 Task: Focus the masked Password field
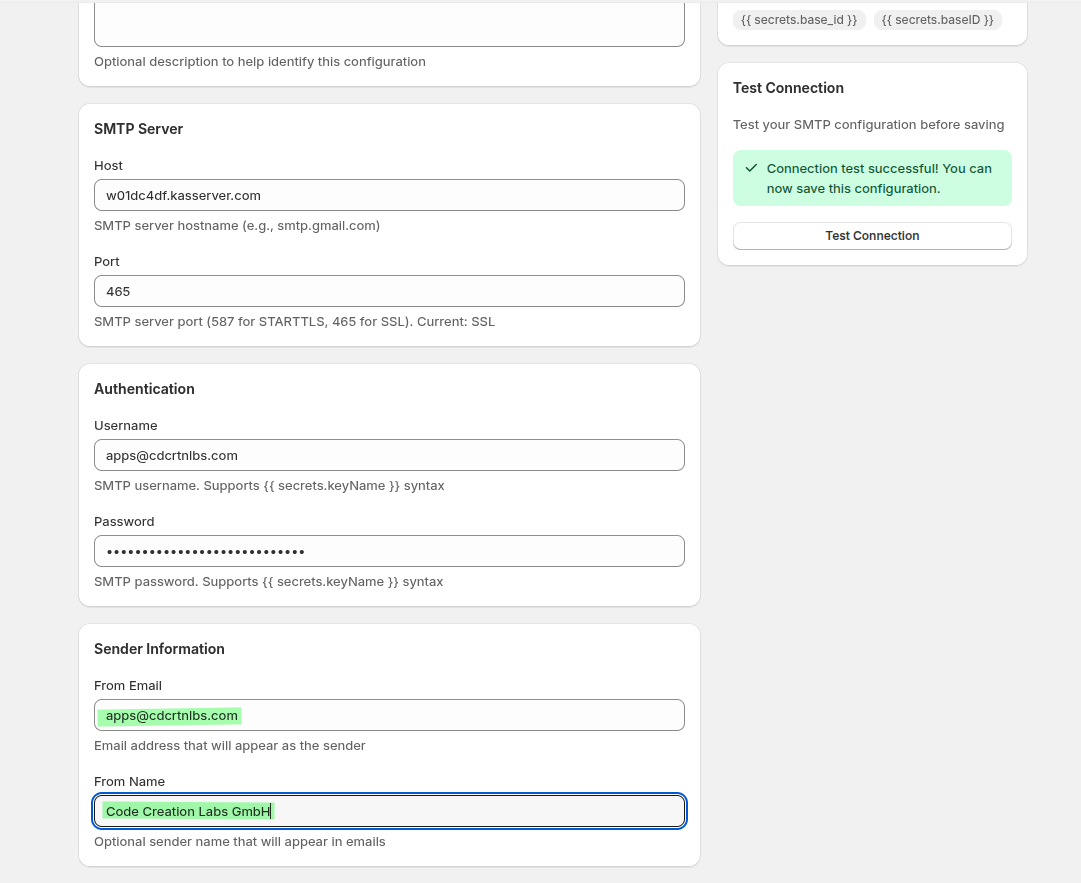tap(389, 551)
